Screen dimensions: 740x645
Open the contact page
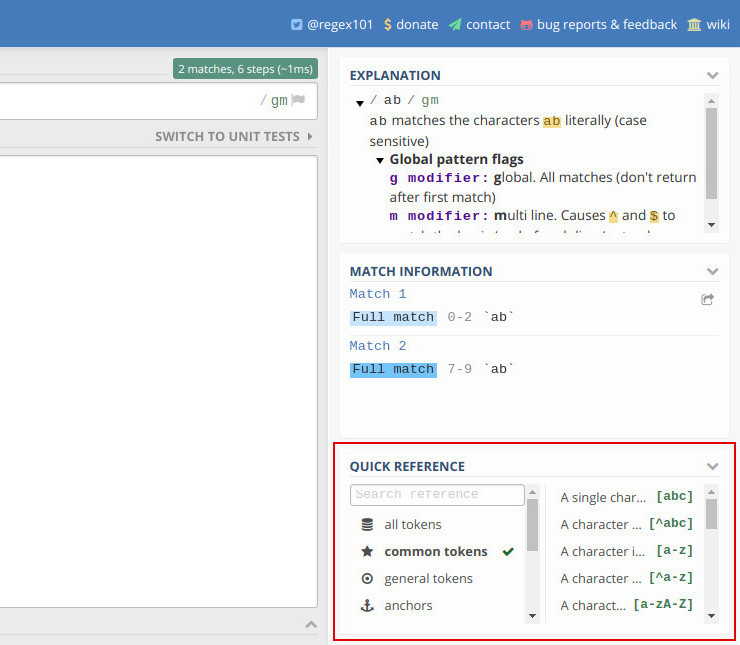pyautogui.click(x=479, y=24)
